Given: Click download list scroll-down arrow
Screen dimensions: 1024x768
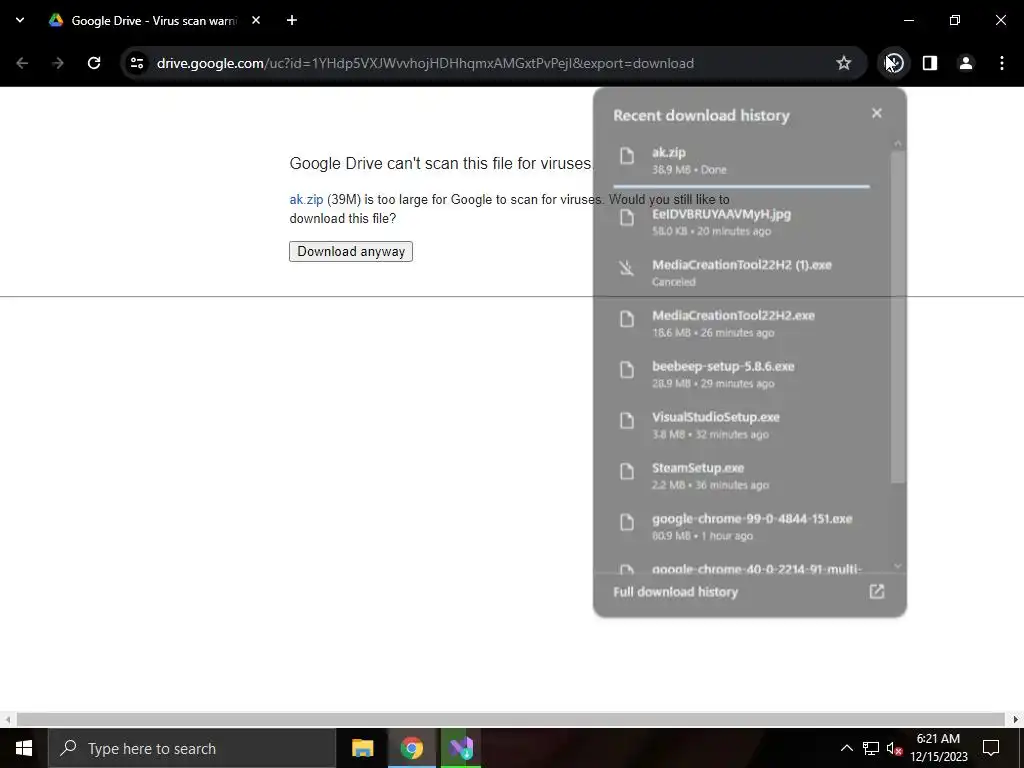Looking at the screenshot, I should [x=898, y=566].
